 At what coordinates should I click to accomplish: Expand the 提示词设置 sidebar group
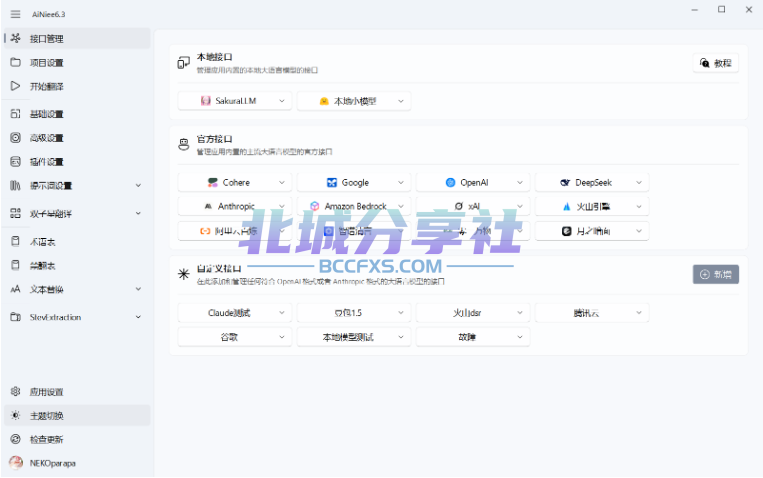click(138, 185)
